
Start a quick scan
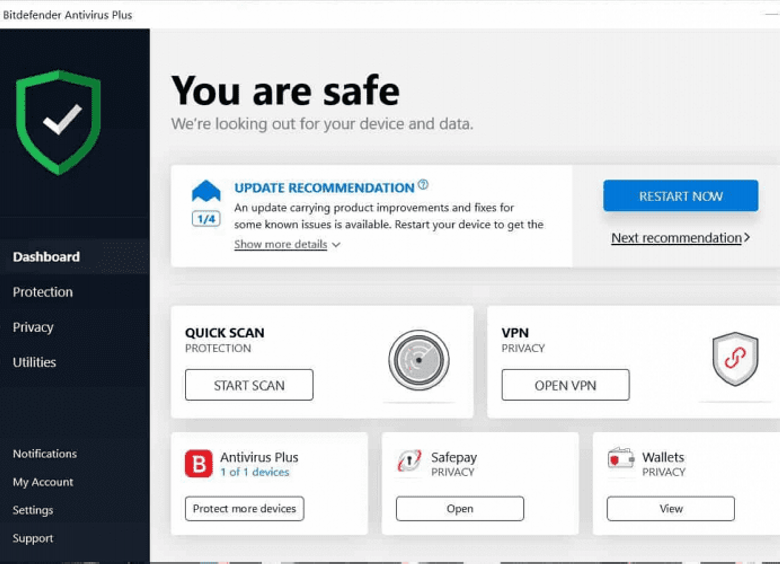(x=249, y=385)
